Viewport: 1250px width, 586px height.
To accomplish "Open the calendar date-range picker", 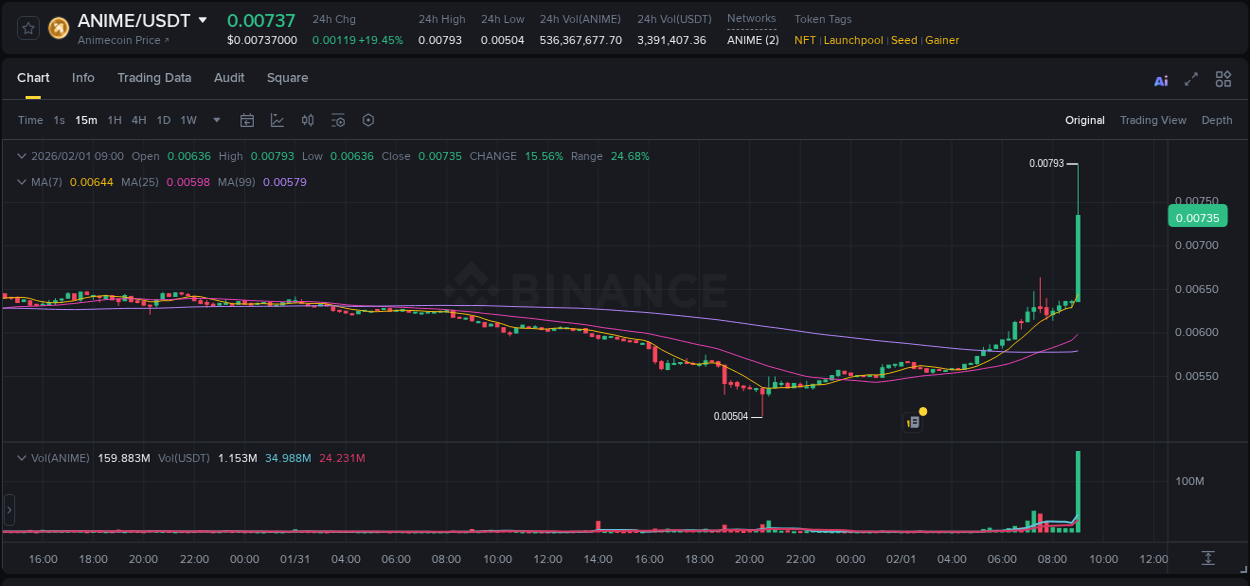I will click(247, 120).
